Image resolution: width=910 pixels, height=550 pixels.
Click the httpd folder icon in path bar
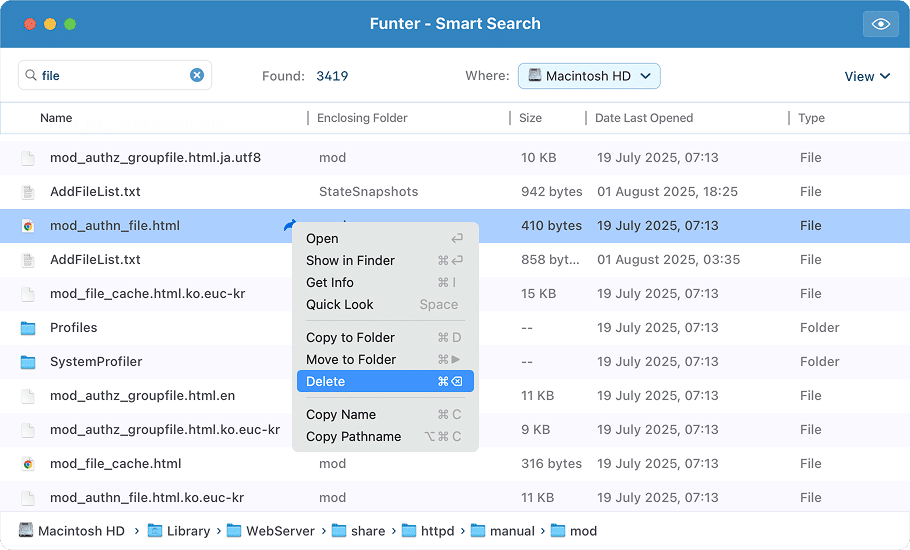[409, 531]
